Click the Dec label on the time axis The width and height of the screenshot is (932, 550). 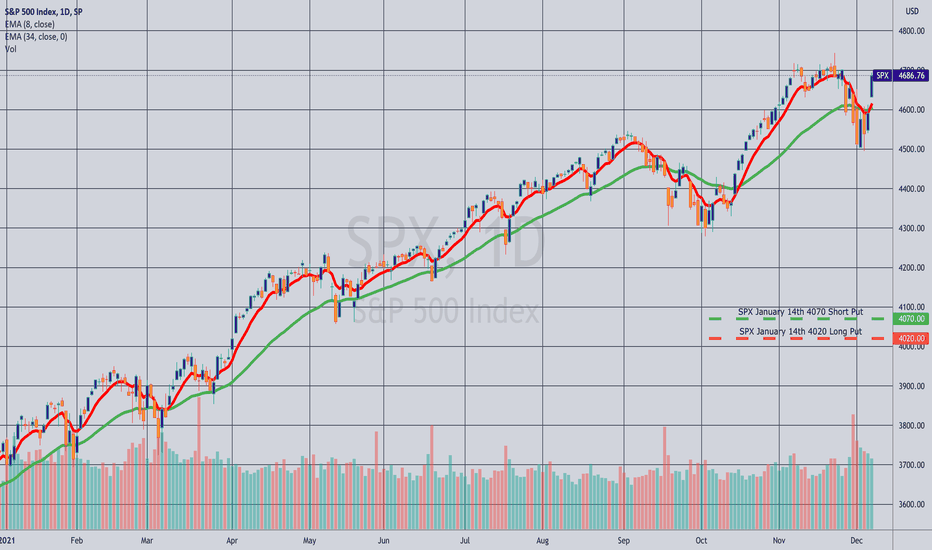tap(856, 540)
